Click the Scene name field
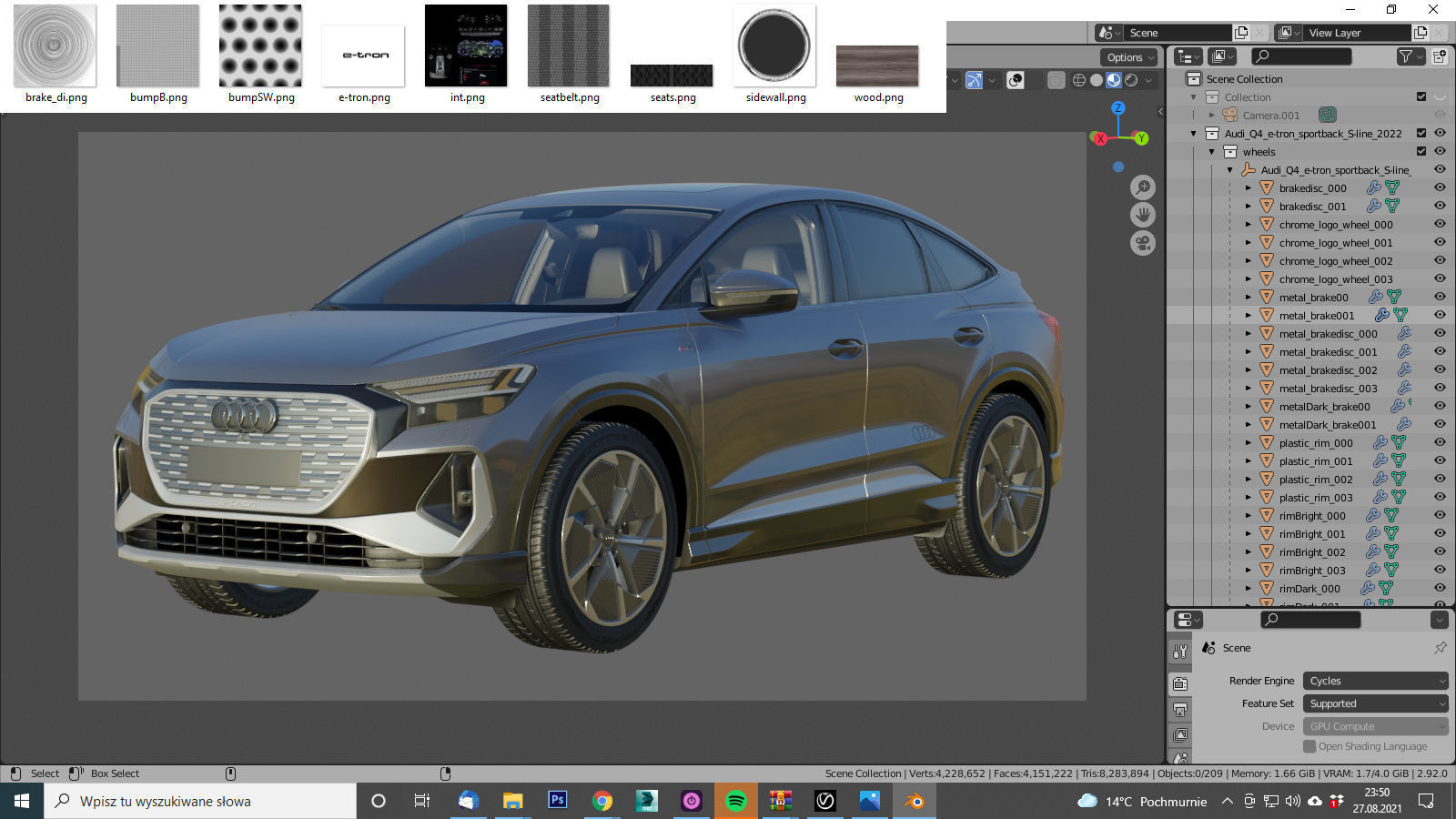 1178,33
